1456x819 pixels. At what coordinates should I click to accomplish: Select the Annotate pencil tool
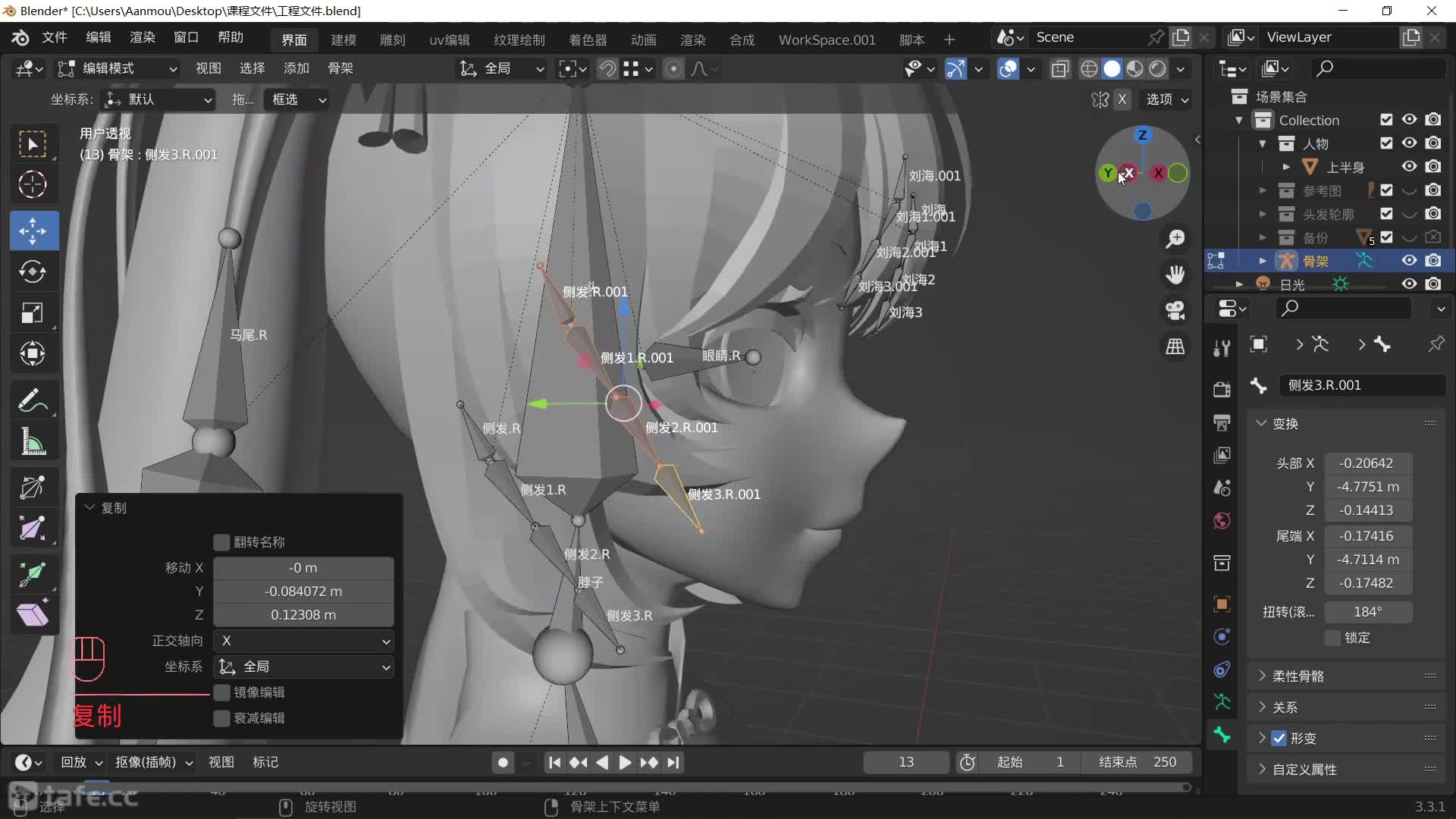pos(33,400)
